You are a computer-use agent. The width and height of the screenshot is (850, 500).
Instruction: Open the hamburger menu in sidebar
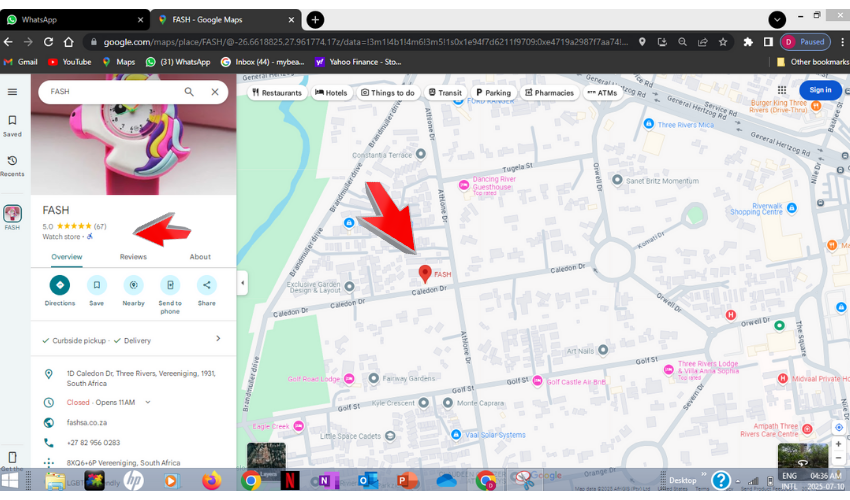coord(13,92)
